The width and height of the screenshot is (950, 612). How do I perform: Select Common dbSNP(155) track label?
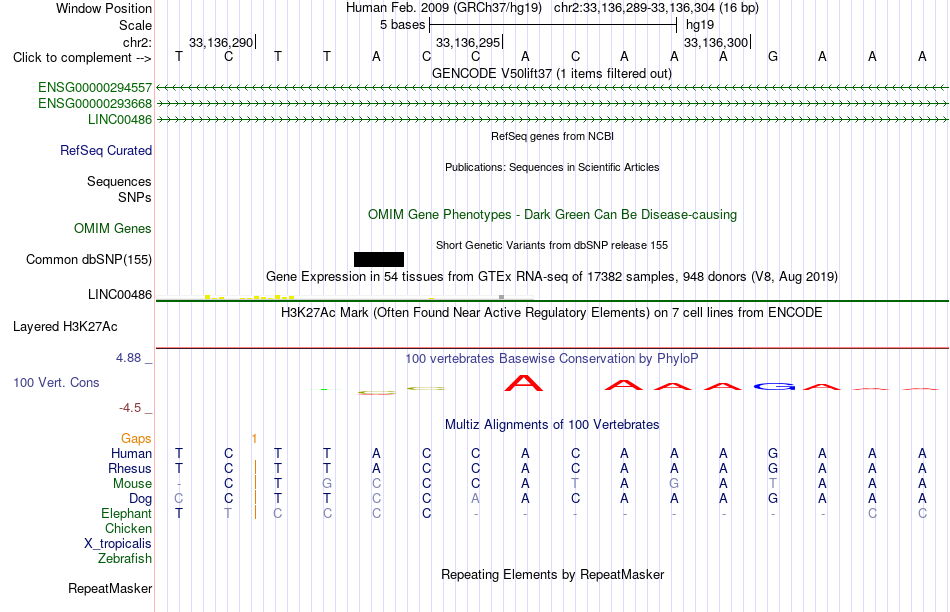click(89, 259)
